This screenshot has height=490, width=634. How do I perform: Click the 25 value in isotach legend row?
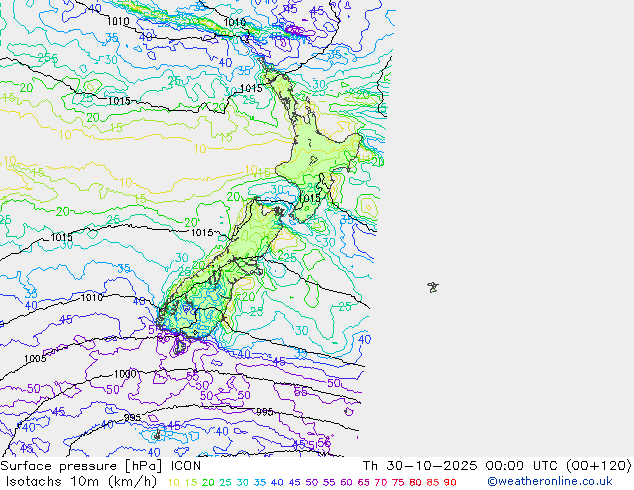click(225, 482)
